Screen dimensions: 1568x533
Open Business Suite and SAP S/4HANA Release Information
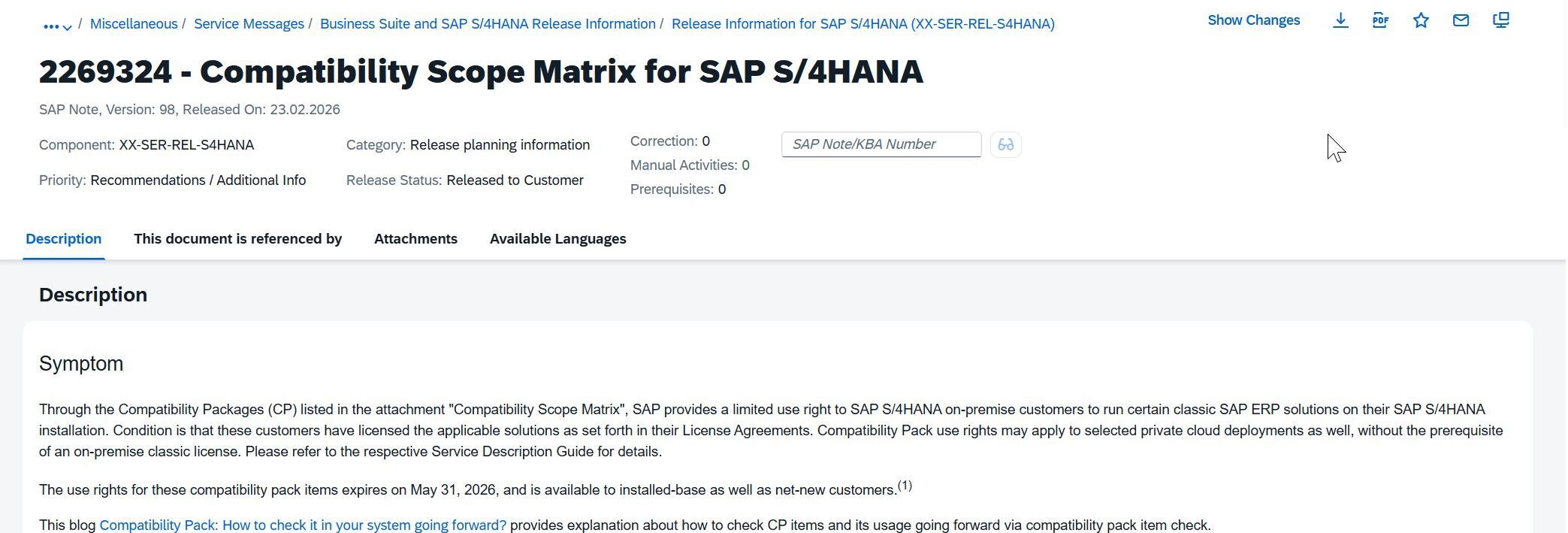click(x=488, y=24)
